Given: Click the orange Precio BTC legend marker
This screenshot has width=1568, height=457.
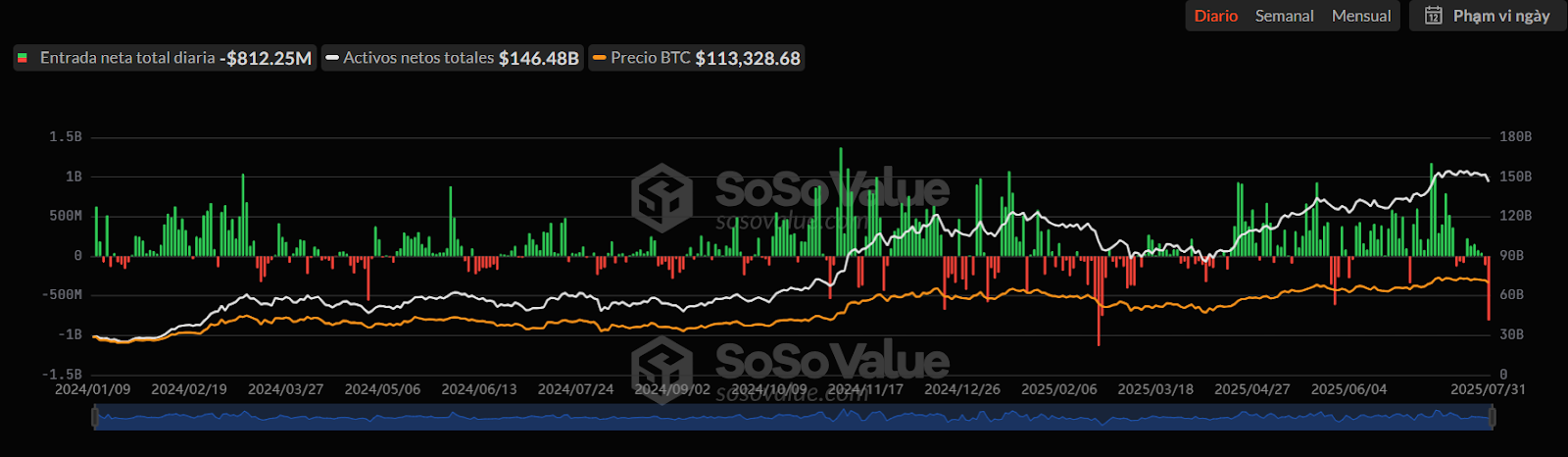Looking at the screenshot, I should pyautogui.click(x=600, y=58).
